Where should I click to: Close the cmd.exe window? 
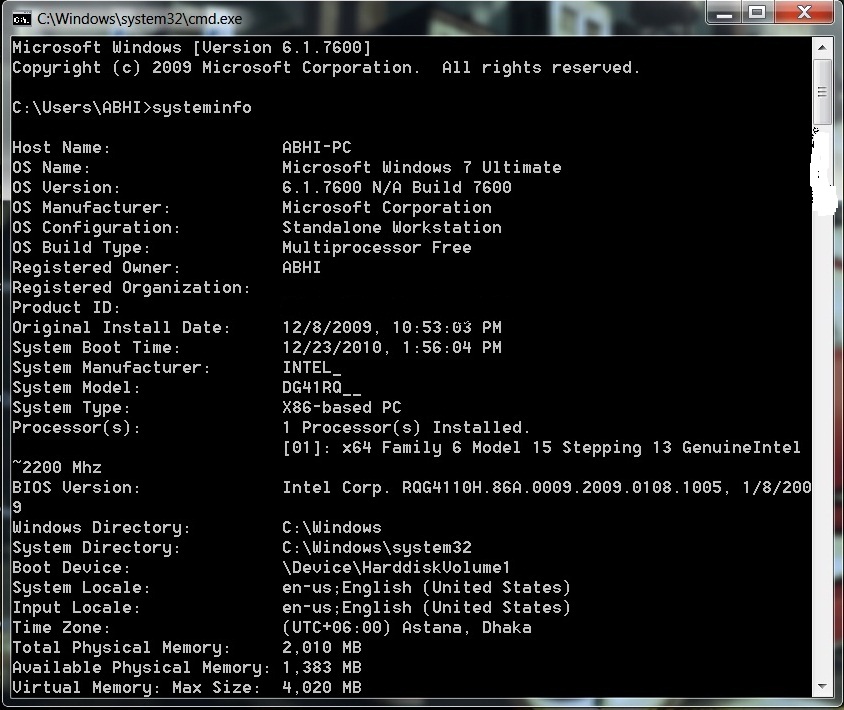804,12
